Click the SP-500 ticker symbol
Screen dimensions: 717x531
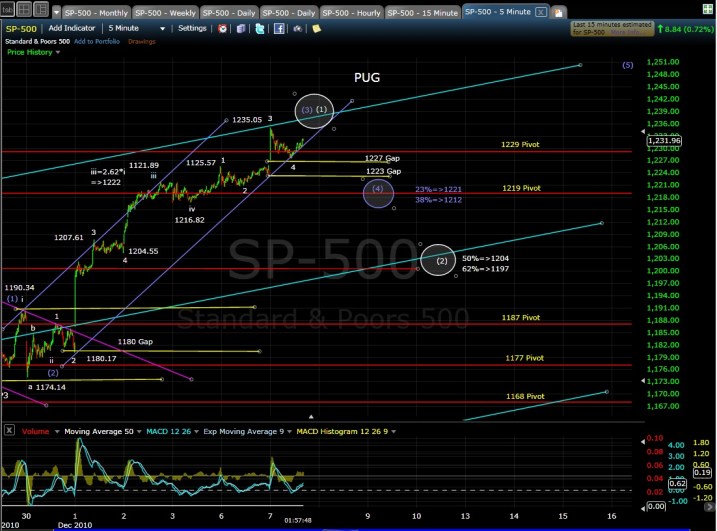coord(21,29)
